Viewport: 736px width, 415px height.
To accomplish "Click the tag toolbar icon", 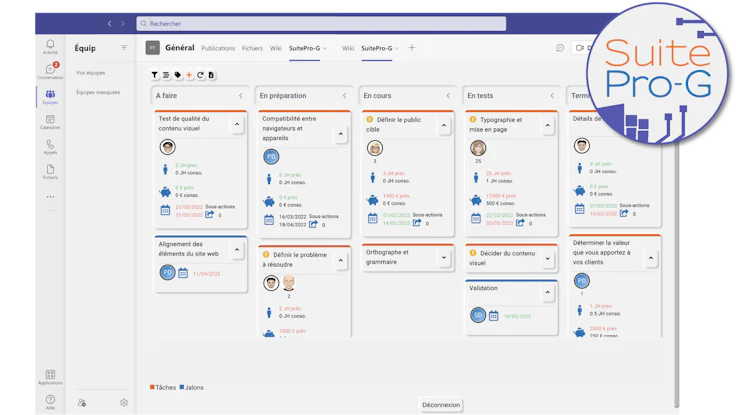I will (177, 75).
